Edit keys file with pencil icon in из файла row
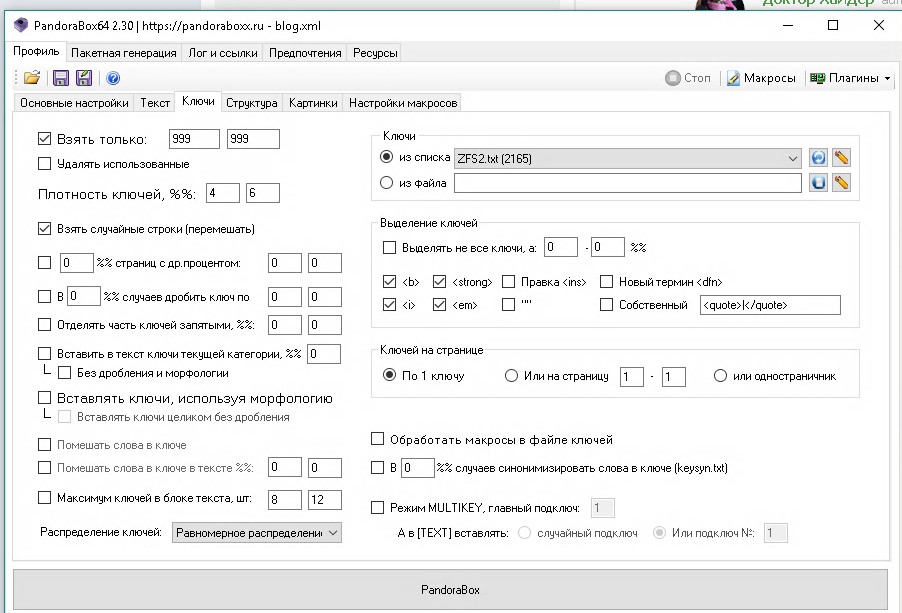The width and height of the screenshot is (902, 613). pos(841,183)
